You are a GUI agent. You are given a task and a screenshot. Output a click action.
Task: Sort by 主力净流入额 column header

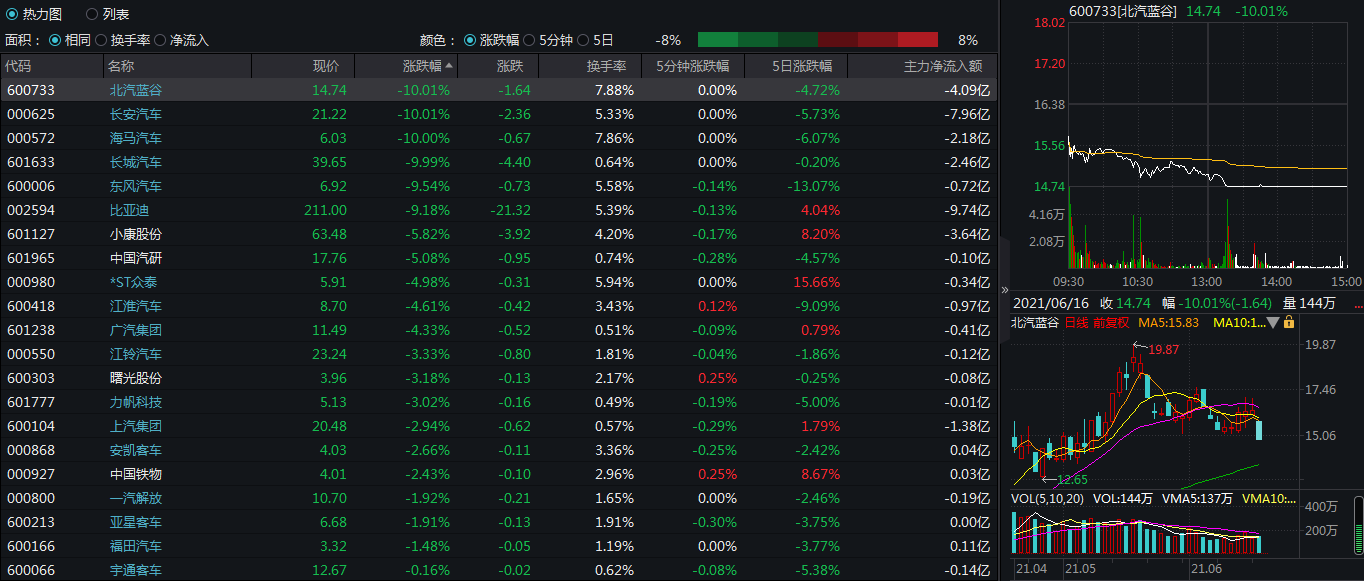tap(921, 66)
